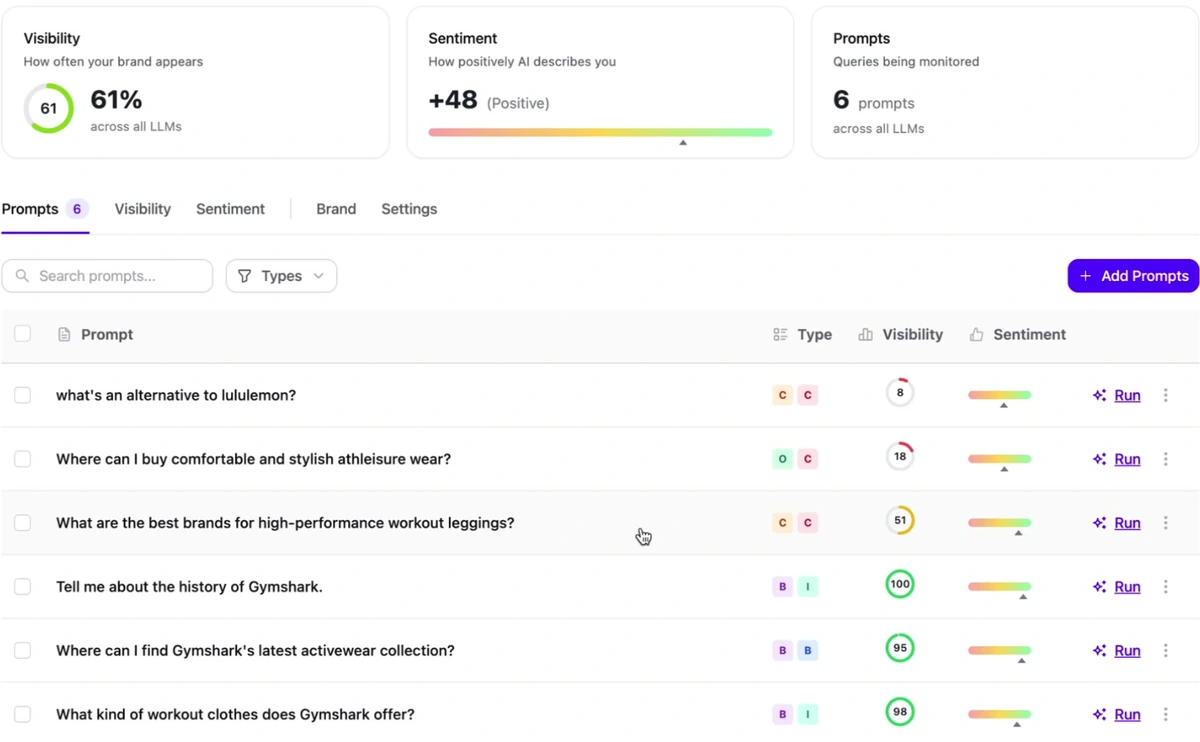Tick checkbox for latest activewear collection prompt
Screen dimensions: 1200x742
click(x=22, y=651)
